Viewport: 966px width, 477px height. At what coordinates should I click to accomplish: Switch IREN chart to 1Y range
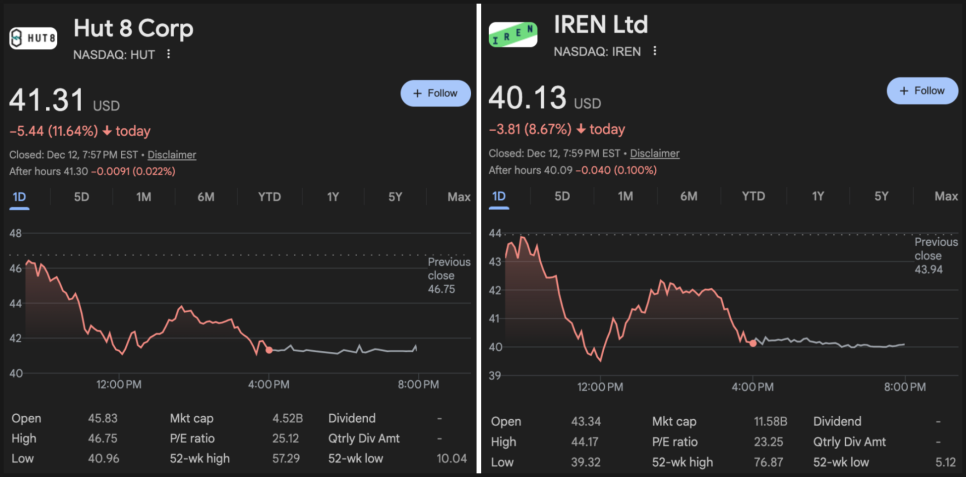(818, 196)
